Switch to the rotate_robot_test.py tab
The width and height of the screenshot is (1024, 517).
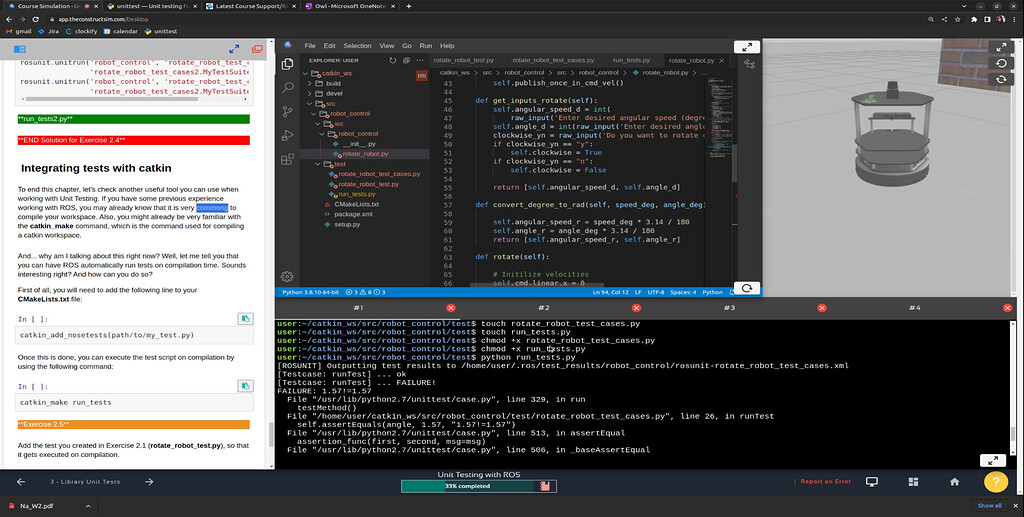pyautogui.click(x=464, y=60)
